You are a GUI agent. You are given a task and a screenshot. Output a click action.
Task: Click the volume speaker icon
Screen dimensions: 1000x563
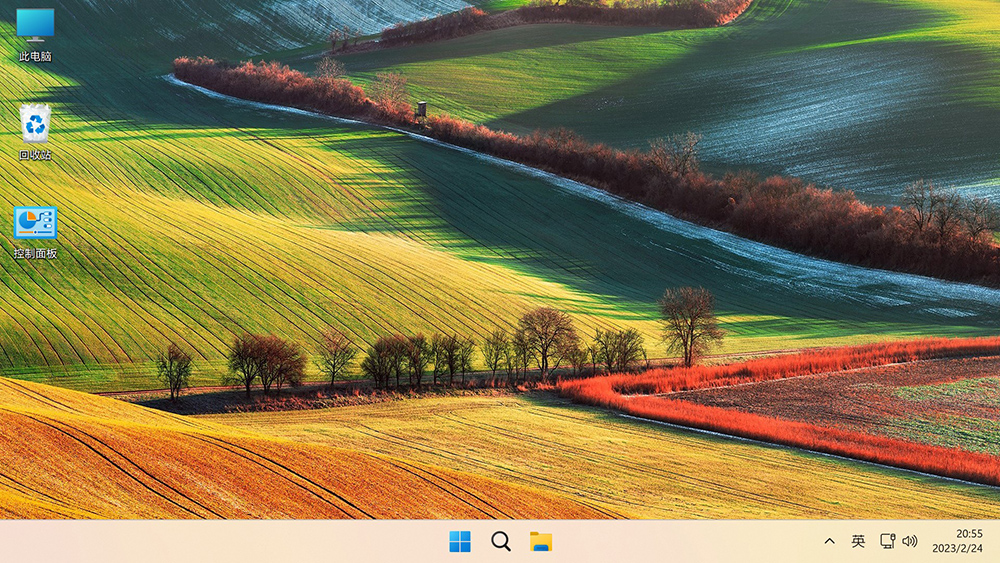[910, 541]
